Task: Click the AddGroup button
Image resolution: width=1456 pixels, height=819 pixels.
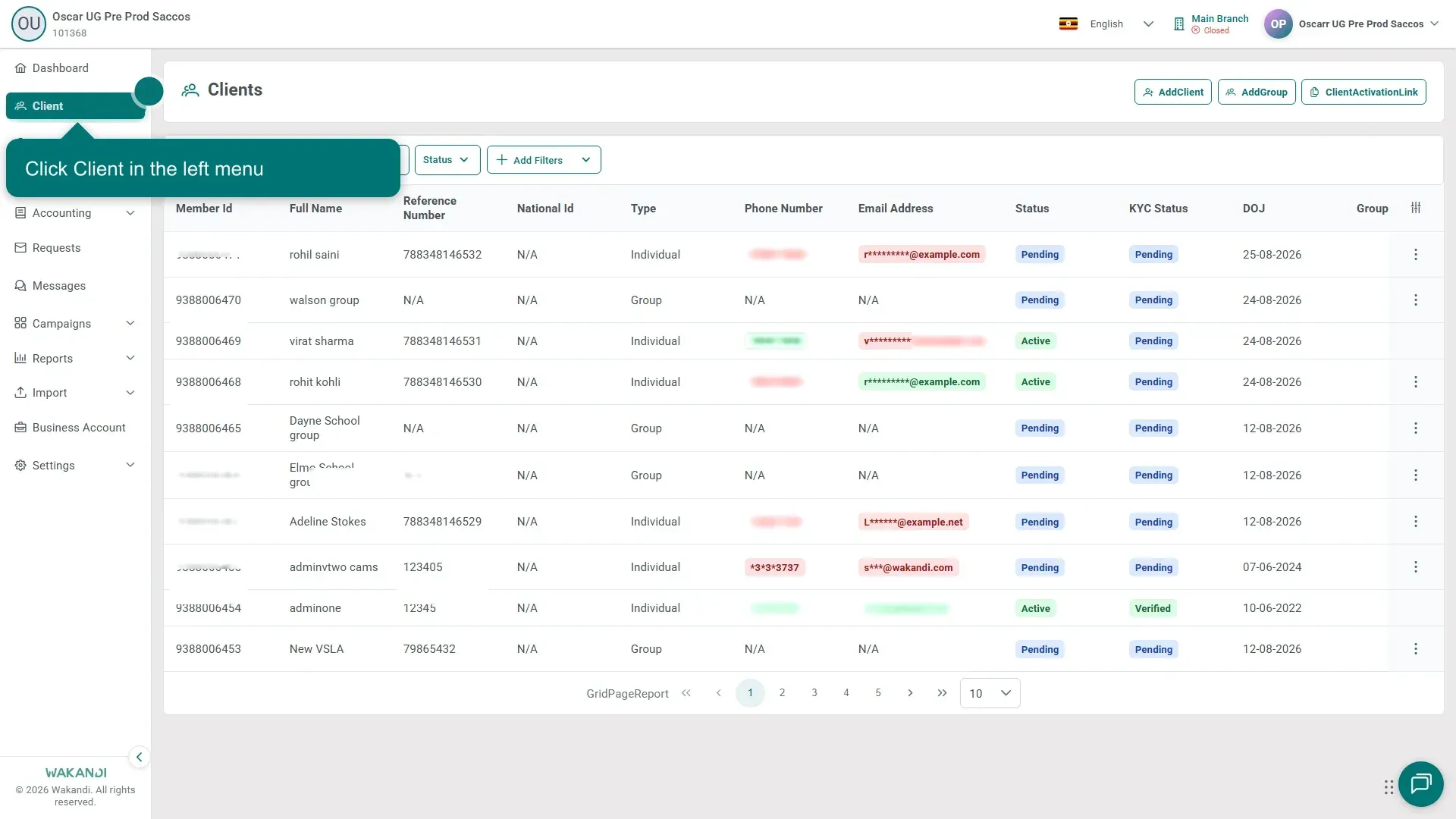Action: tap(1257, 92)
